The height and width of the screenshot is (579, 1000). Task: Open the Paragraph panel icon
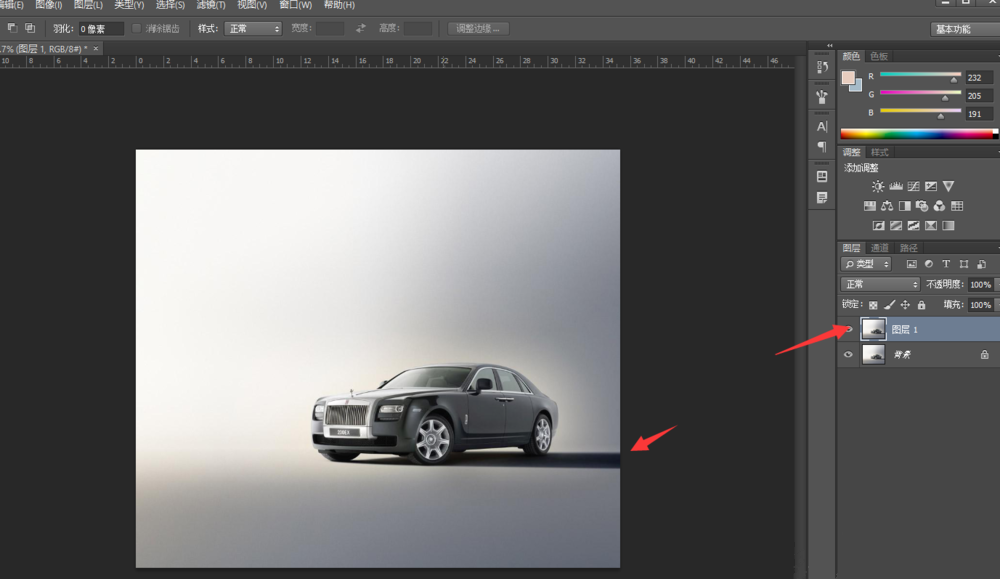coord(822,146)
